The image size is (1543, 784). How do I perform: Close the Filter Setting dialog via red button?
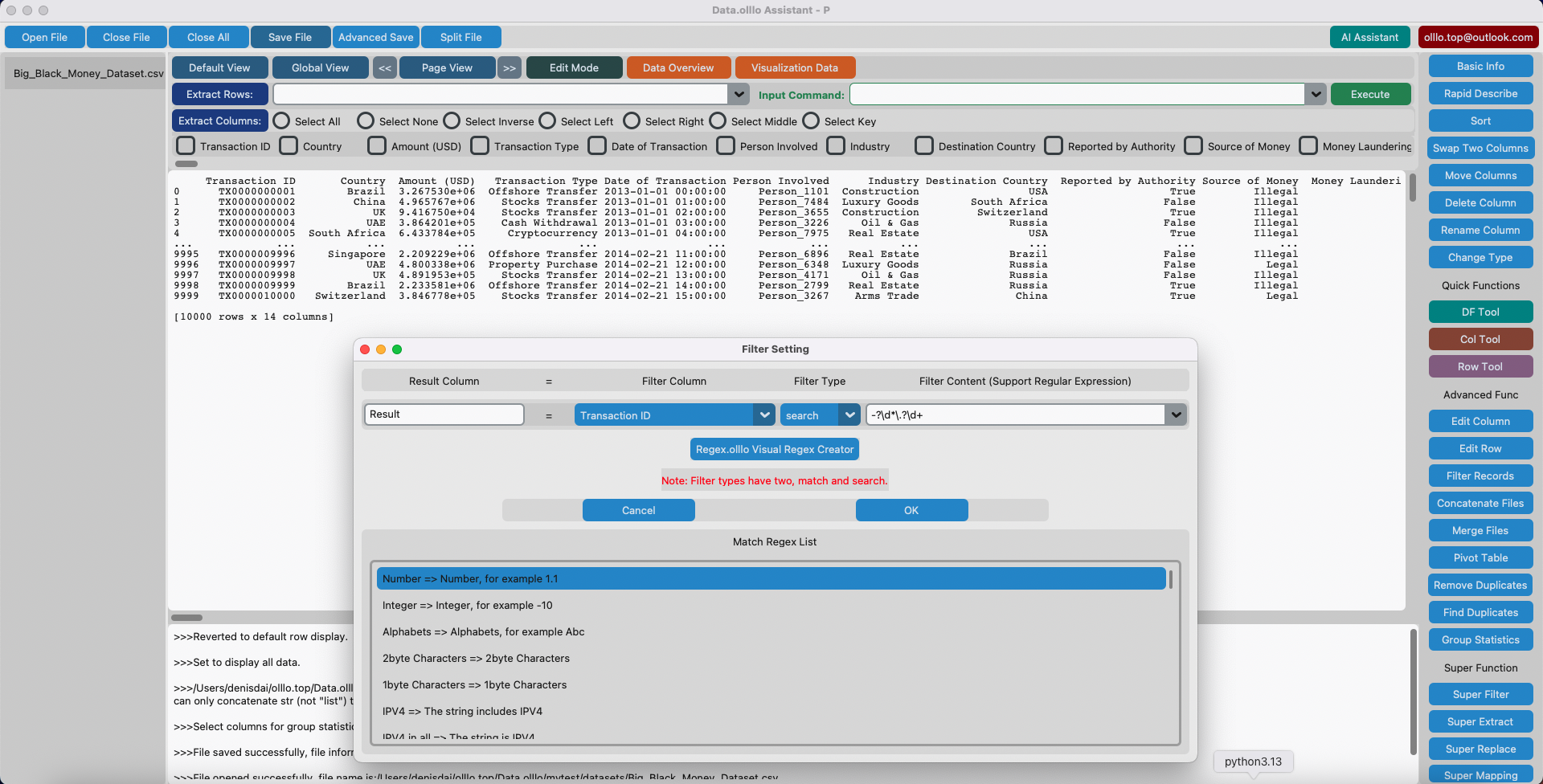coord(365,349)
